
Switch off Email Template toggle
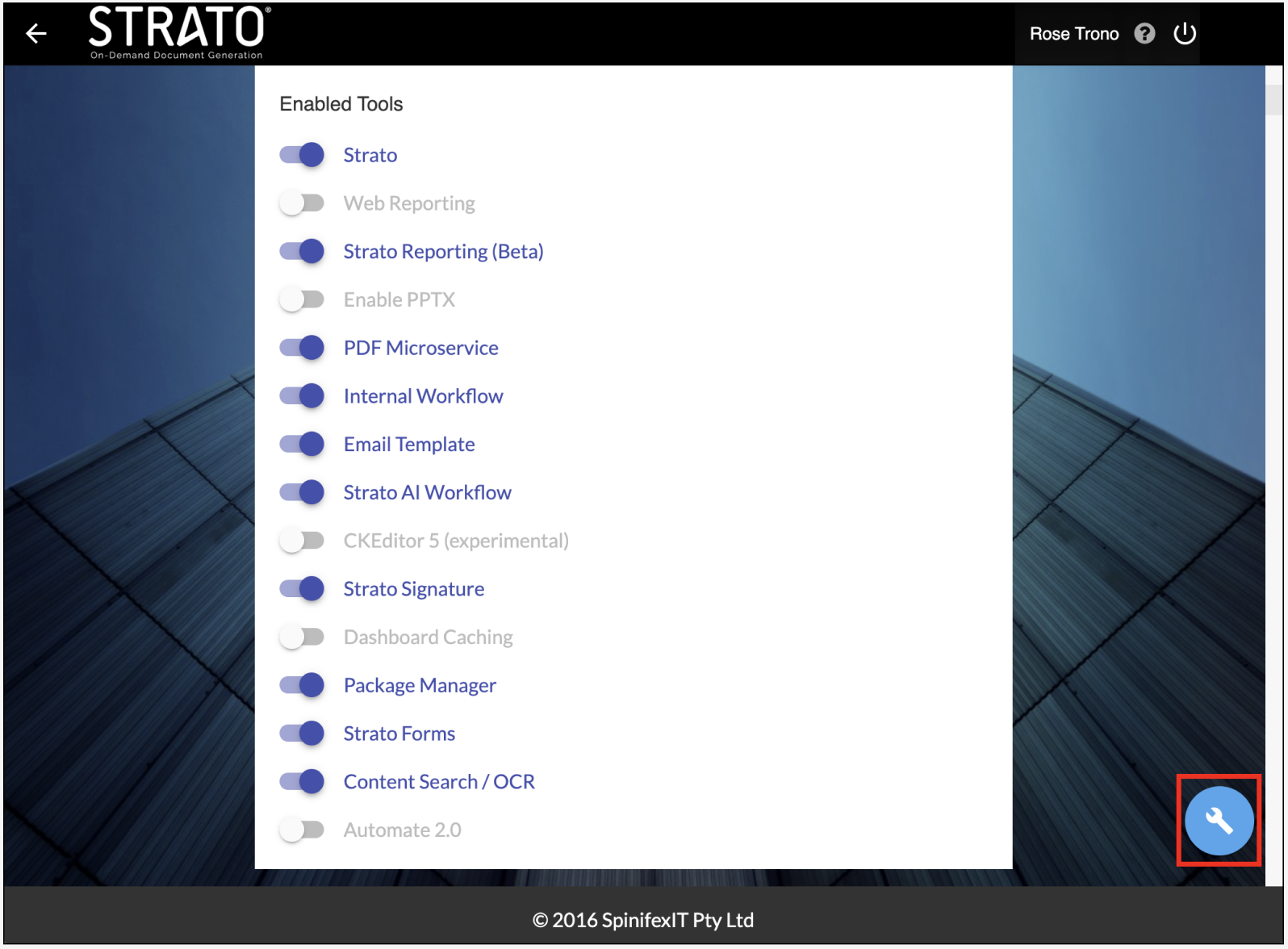(302, 444)
